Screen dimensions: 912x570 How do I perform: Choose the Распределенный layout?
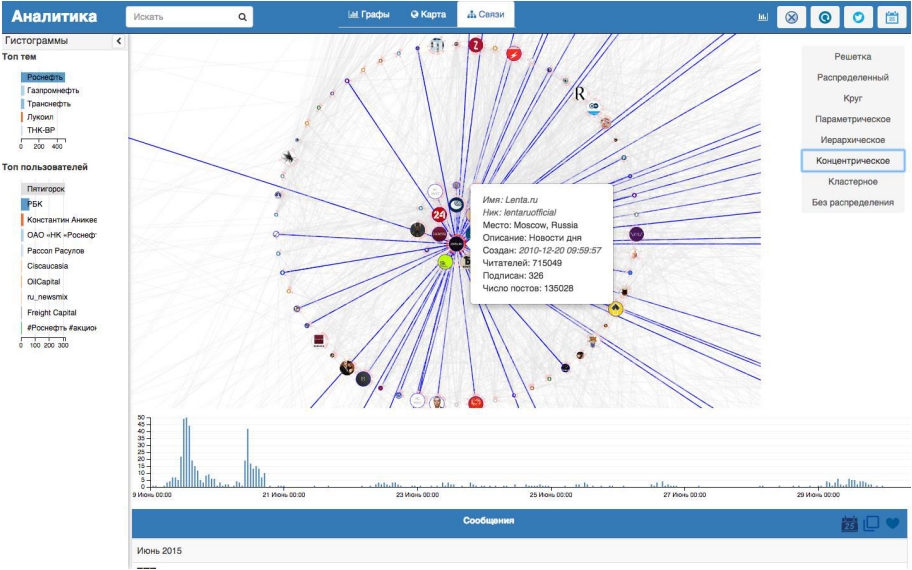click(853, 77)
